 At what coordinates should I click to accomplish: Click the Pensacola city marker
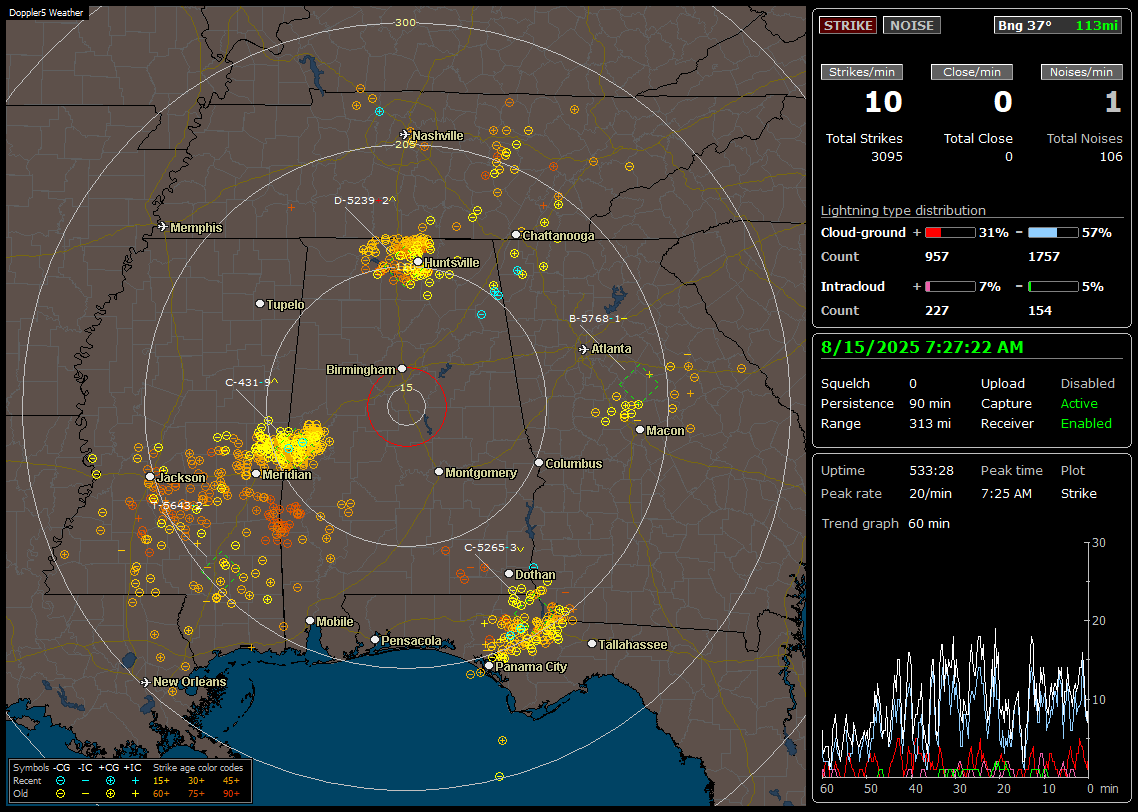click(x=375, y=640)
